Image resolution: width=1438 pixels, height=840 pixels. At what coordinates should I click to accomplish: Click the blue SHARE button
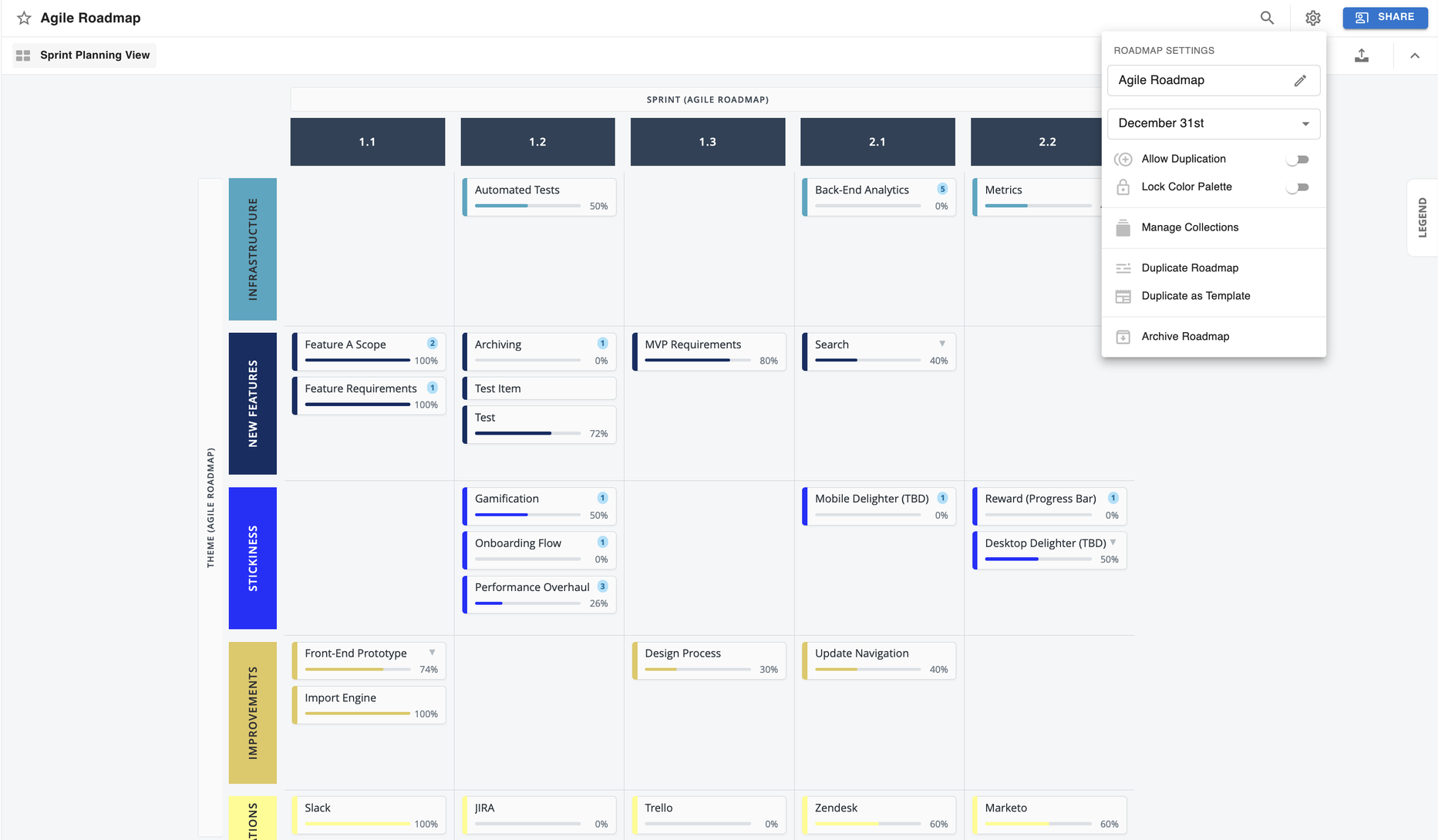click(x=1385, y=18)
